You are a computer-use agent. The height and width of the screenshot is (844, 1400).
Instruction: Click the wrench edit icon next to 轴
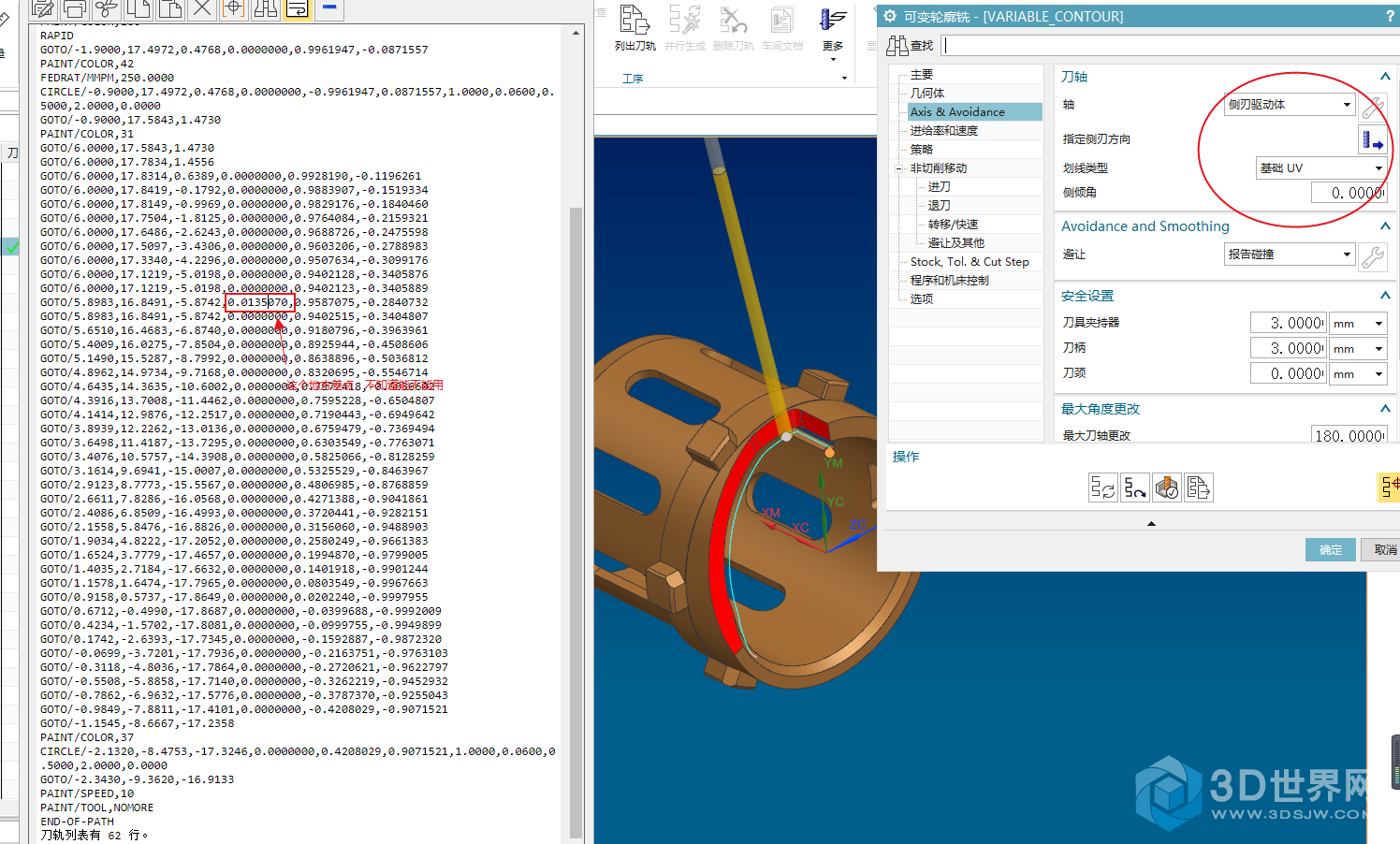click(x=1372, y=107)
